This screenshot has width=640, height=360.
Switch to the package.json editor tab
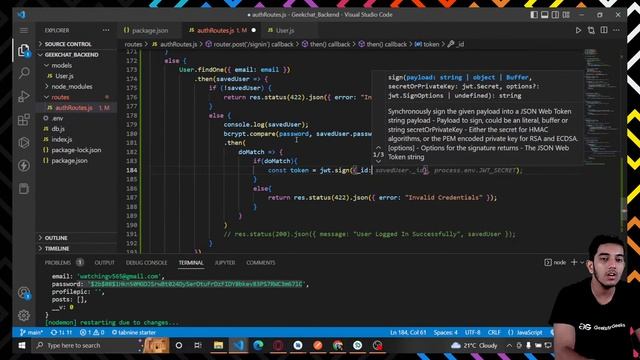pos(149,30)
